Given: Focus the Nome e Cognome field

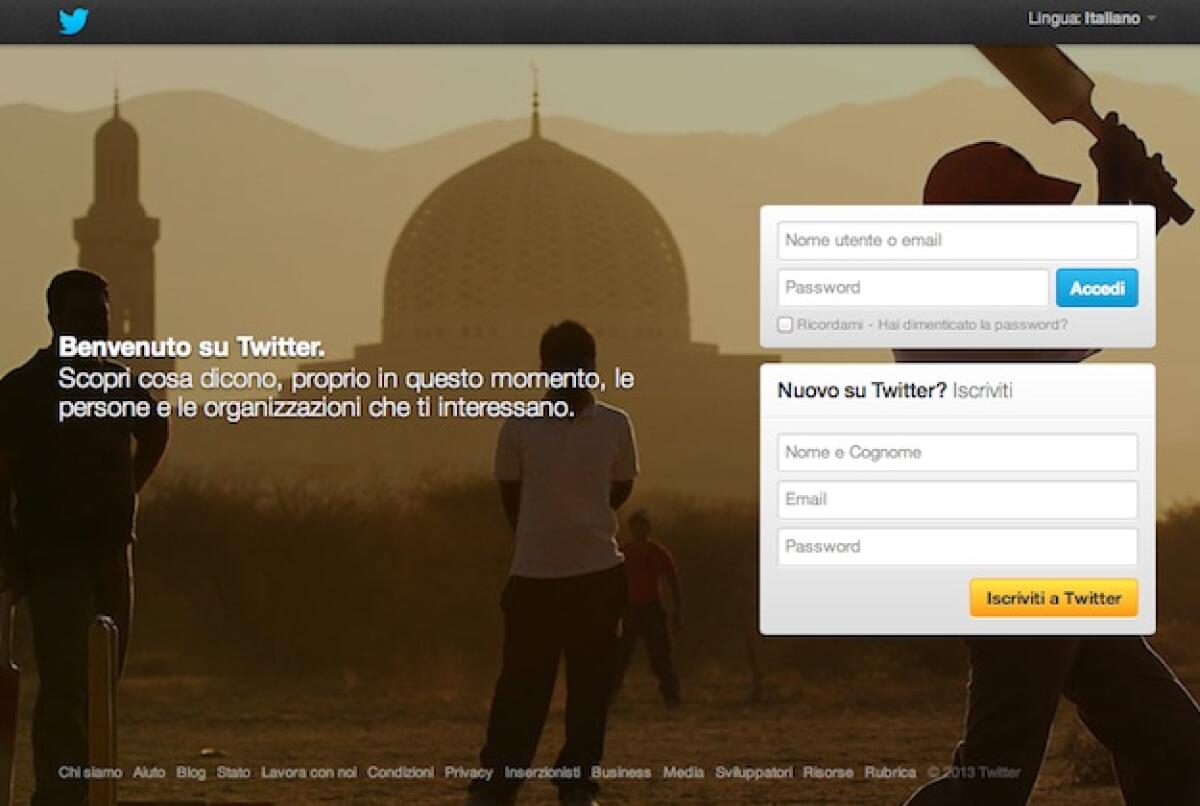Looking at the screenshot, I should tap(957, 453).
